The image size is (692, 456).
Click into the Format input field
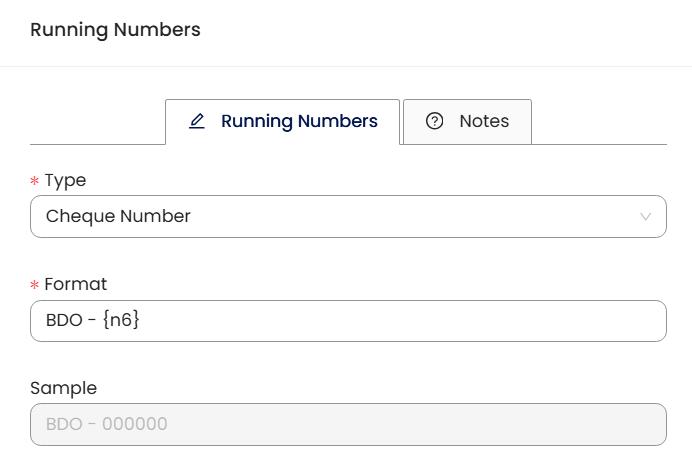coord(348,321)
